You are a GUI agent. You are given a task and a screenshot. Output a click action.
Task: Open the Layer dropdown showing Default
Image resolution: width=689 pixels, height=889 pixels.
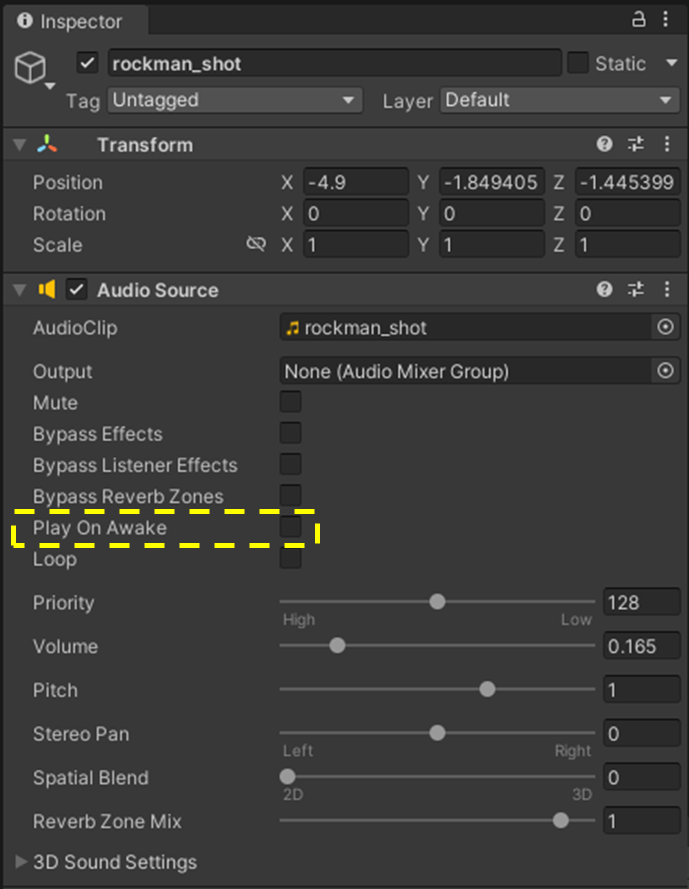pyautogui.click(x=560, y=100)
